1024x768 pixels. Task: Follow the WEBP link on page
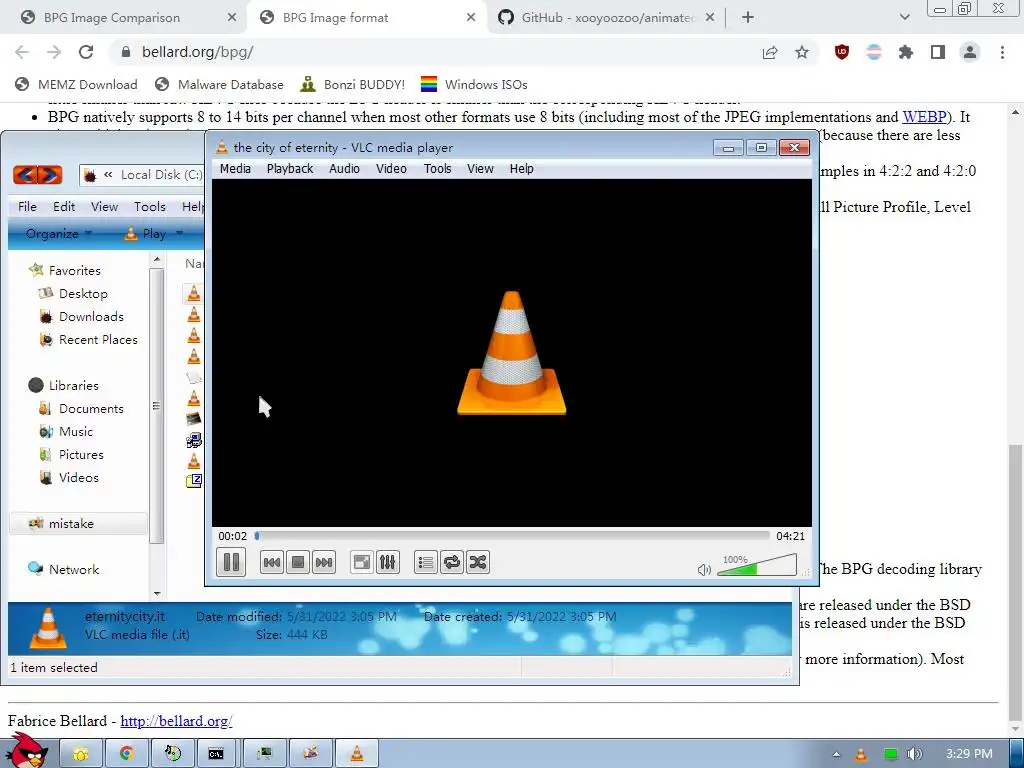click(924, 117)
